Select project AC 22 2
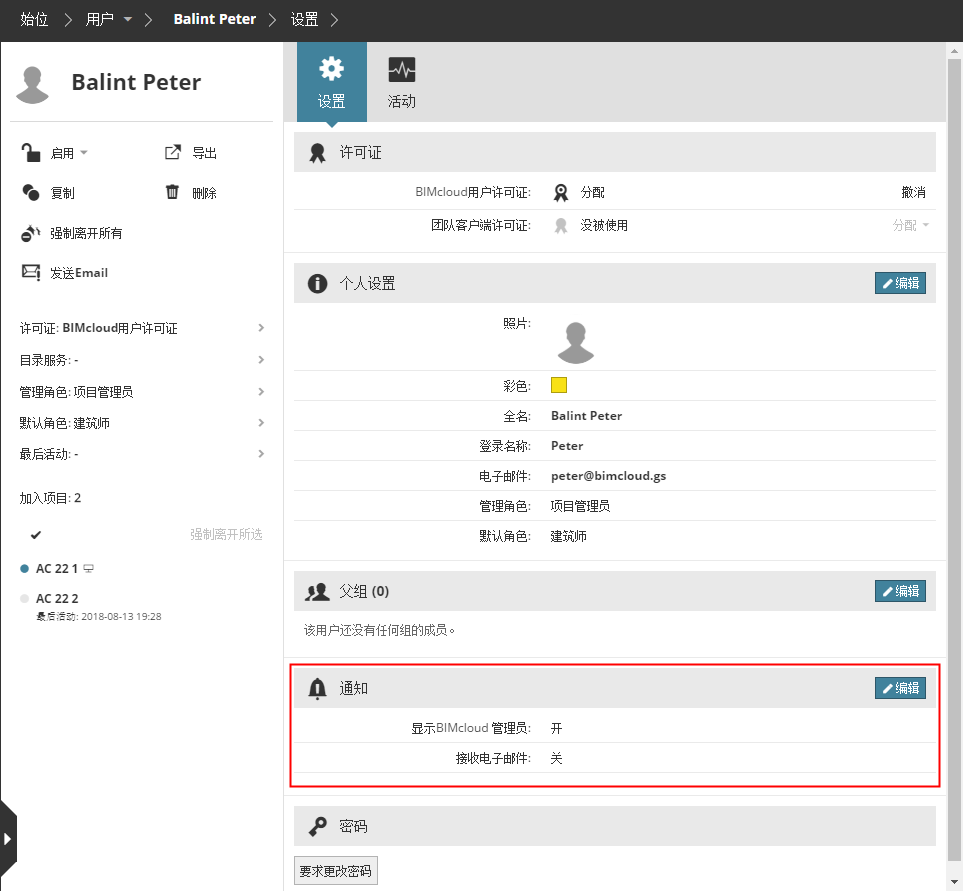Screen dimensions: 963x891 tap(57, 599)
